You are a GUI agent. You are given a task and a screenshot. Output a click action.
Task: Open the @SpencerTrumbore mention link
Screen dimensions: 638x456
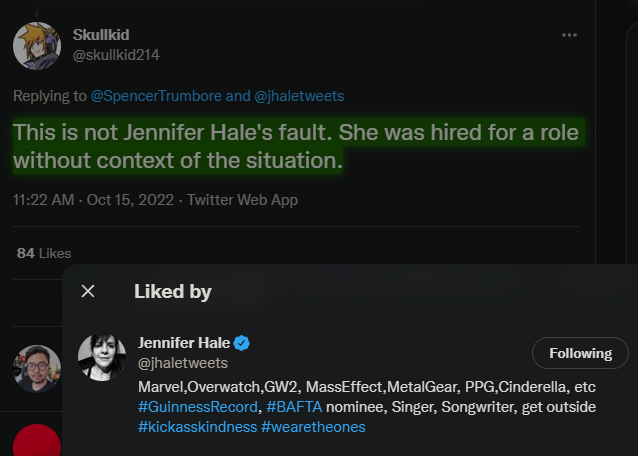(156, 96)
